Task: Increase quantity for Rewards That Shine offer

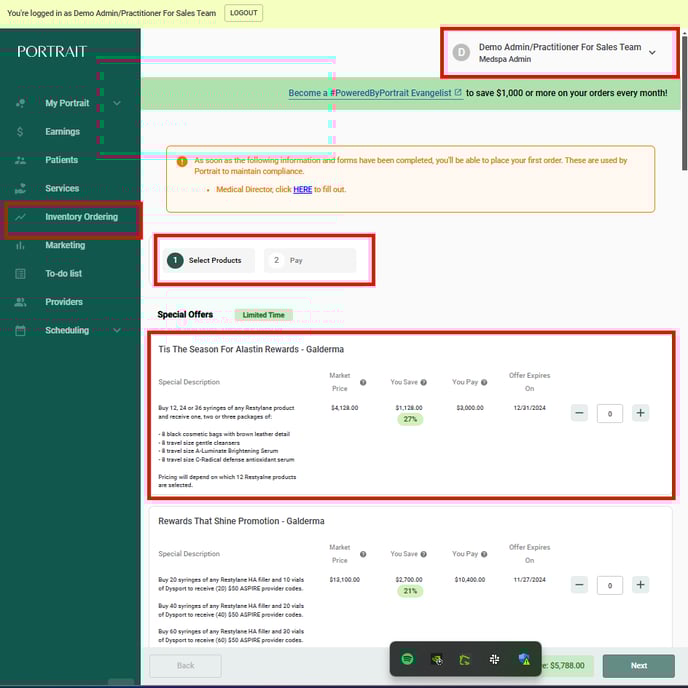Action: pyautogui.click(x=640, y=585)
